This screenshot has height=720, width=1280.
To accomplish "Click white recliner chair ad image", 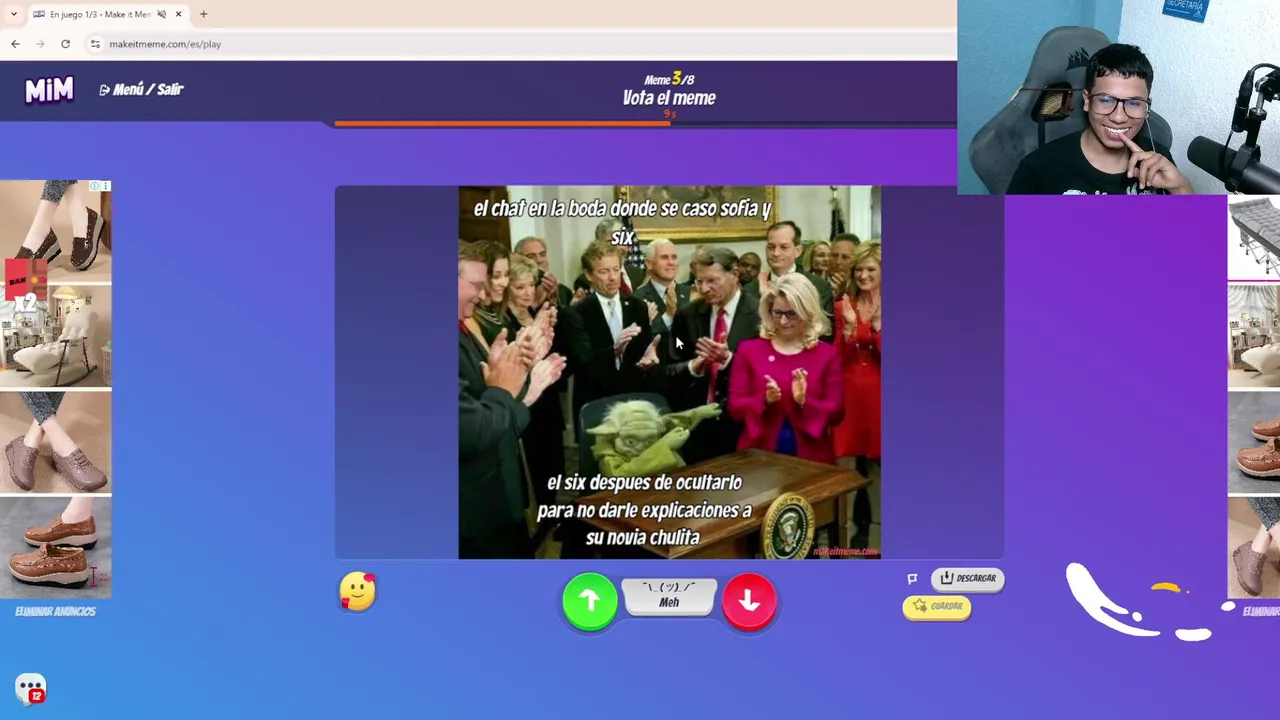I will (56, 336).
